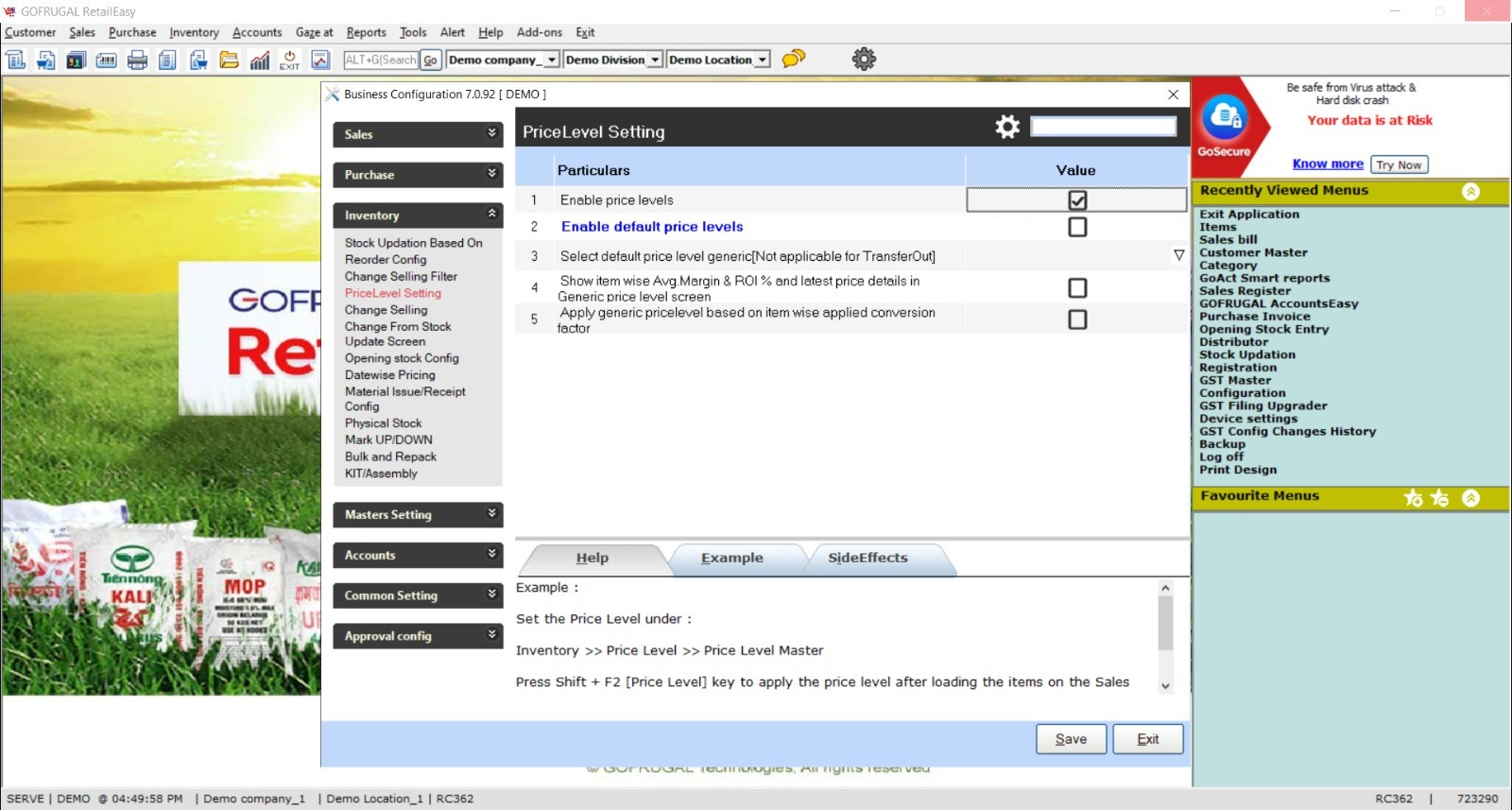The height and width of the screenshot is (810, 1512).
Task: Expand the Accounts configuration section
Action: [x=418, y=556]
